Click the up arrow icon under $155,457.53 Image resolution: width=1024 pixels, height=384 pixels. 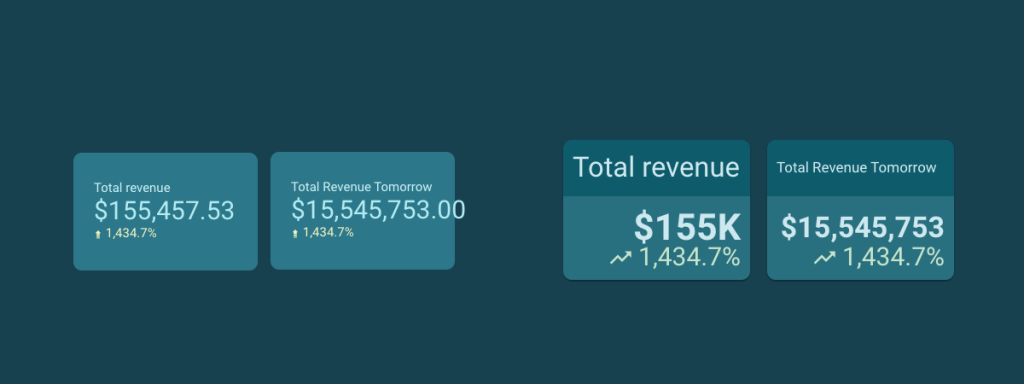(98, 234)
